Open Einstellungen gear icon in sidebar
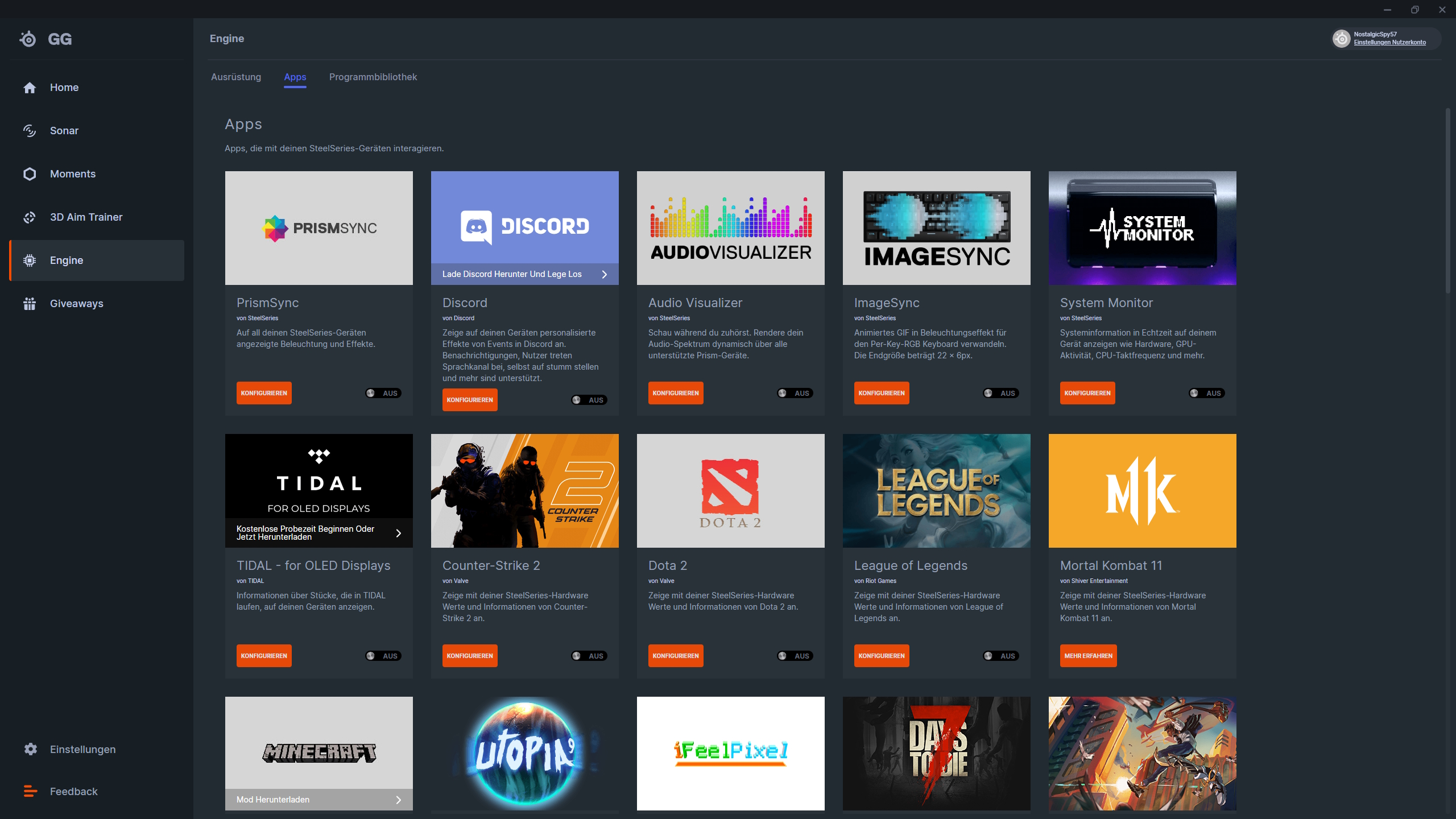This screenshot has height=819, width=1456. coord(31,749)
